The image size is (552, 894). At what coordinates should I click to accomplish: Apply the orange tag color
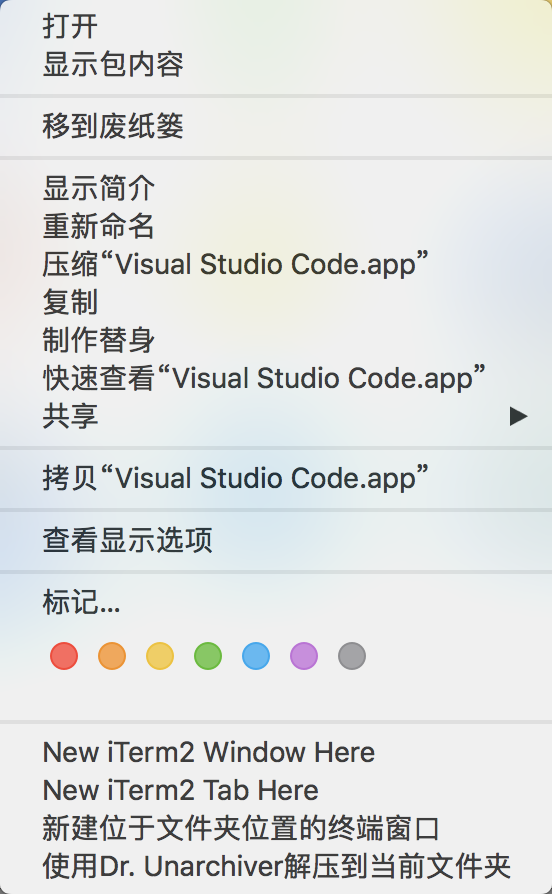(x=112, y=656)
